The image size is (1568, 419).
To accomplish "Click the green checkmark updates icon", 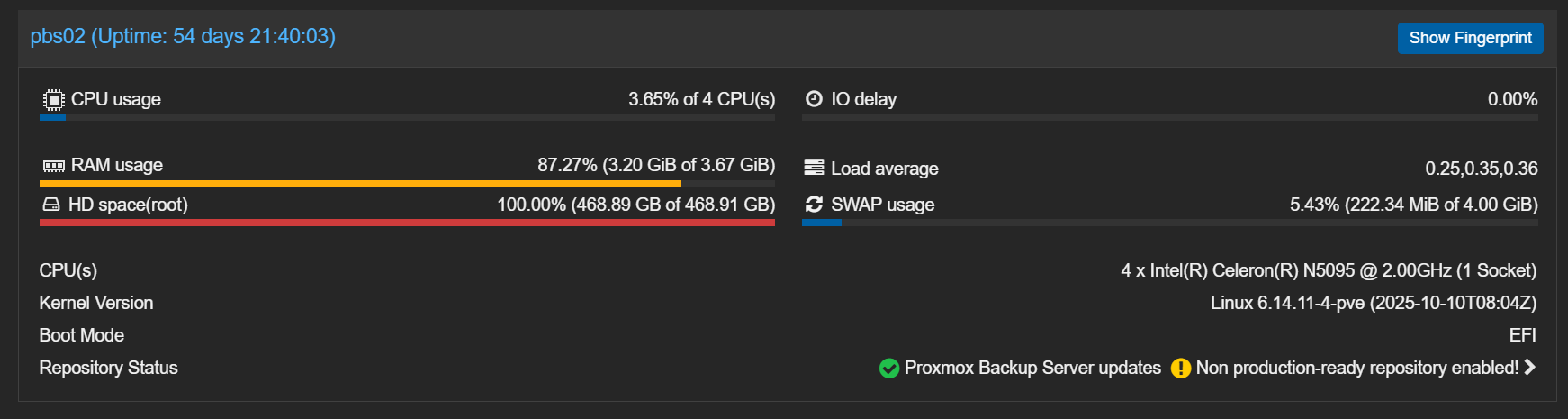I will 889,369.
